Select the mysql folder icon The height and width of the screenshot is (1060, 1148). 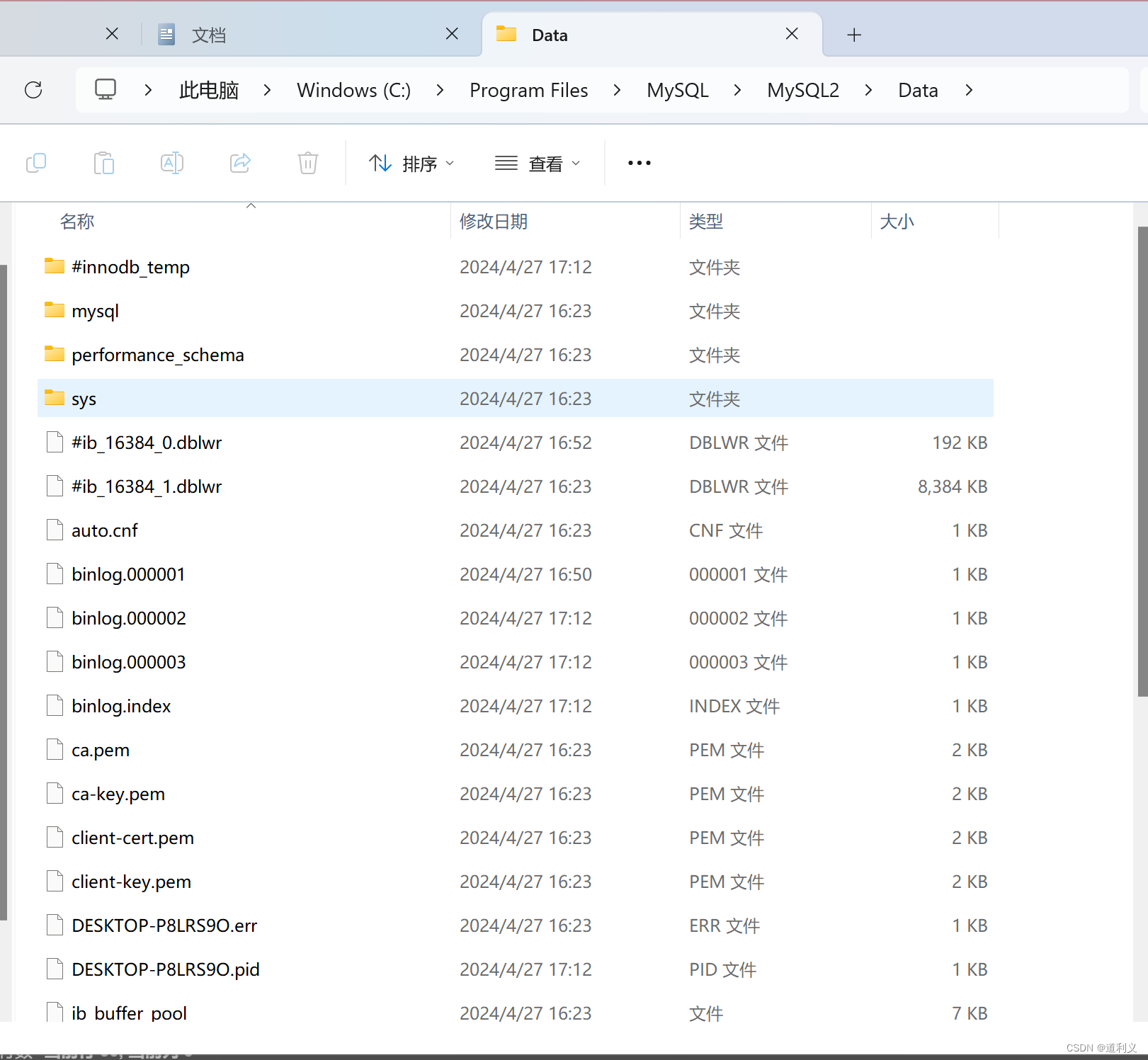coord(55,310)
